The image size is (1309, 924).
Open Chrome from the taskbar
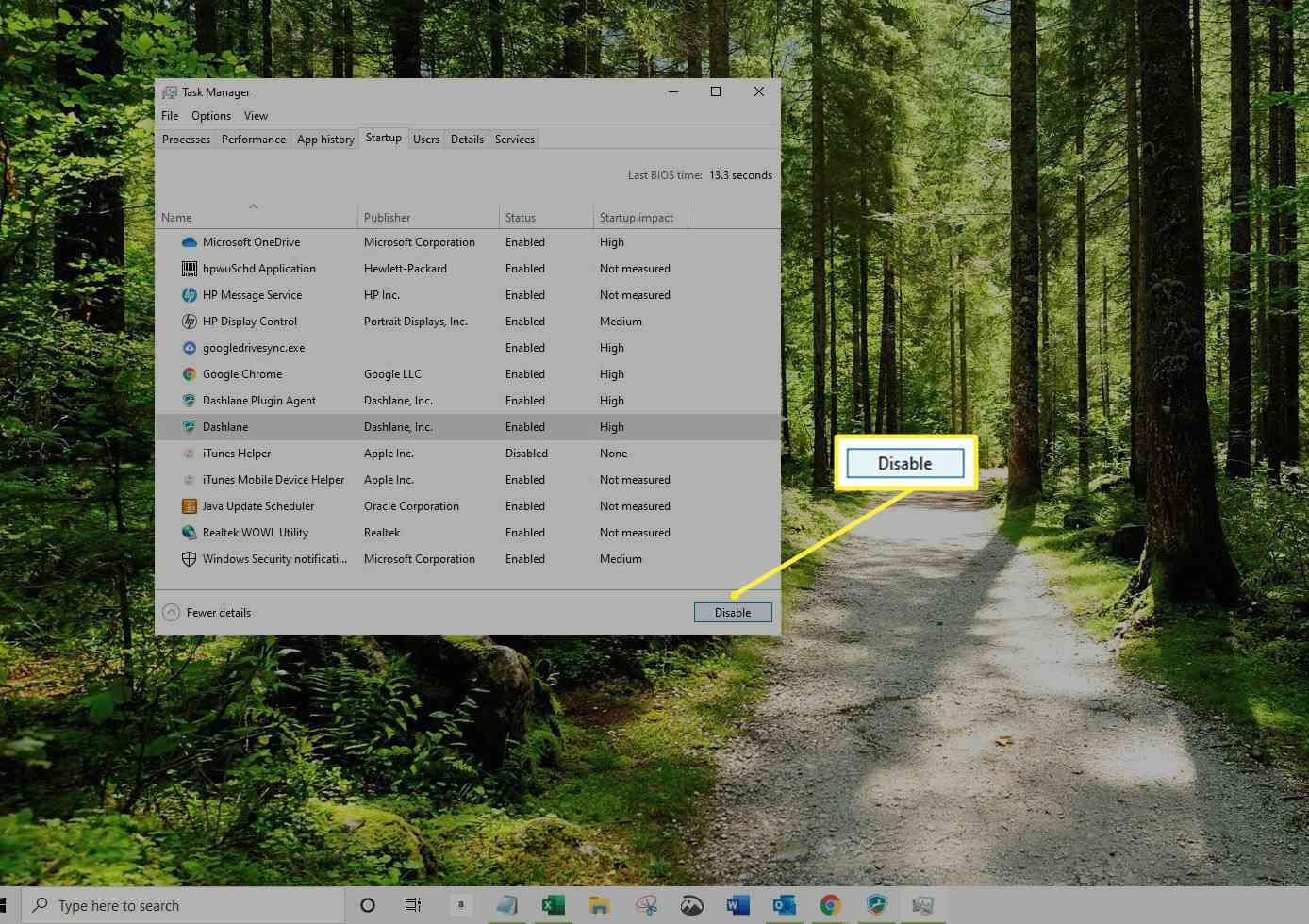(x=830, y=905)
